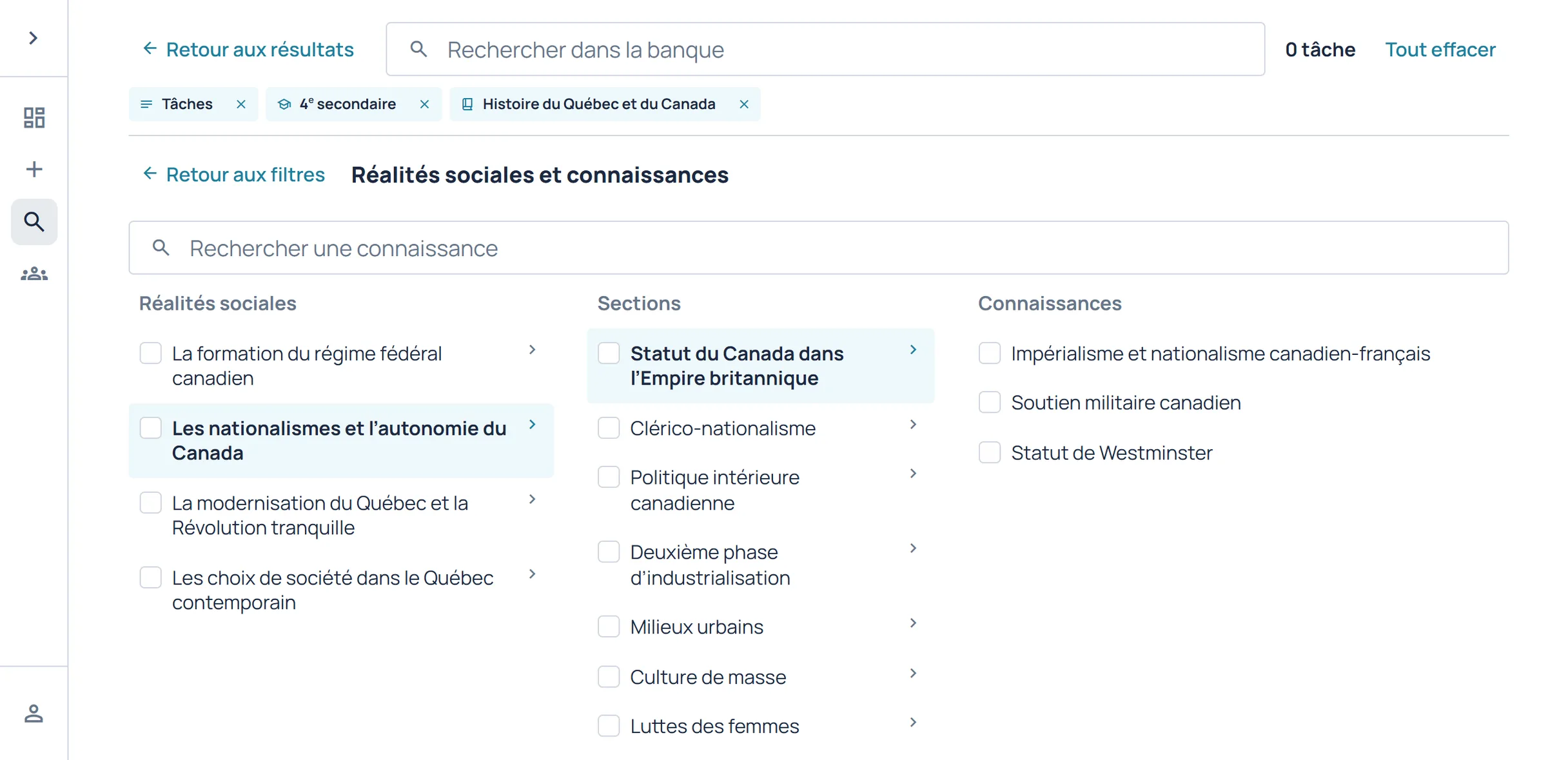Viewport: 1568px width, 760px height.
Task: Expand Les choix de société chevron
Action: click(533, 574)
